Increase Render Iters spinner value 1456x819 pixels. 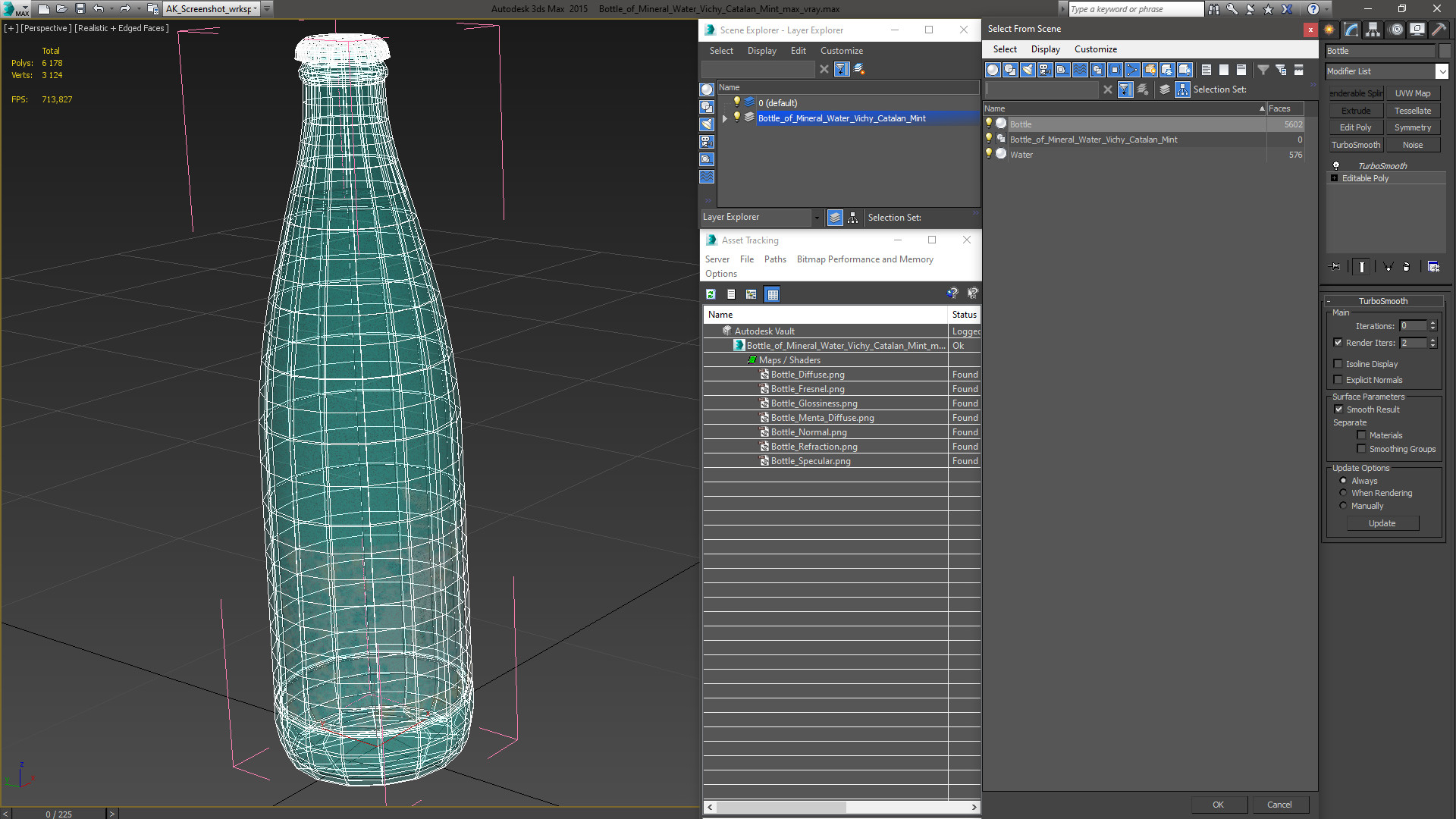1432,340
